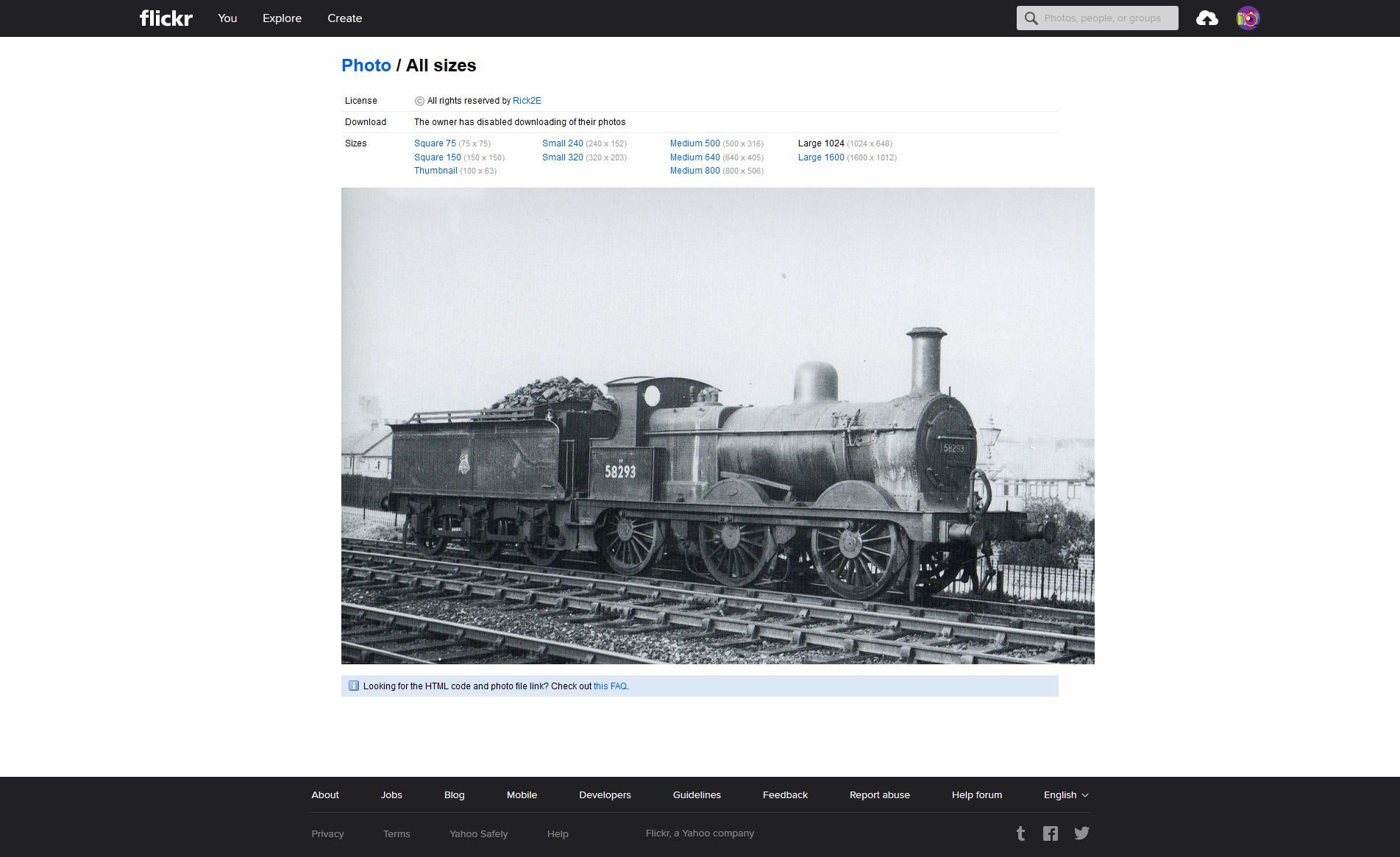Open the Privacy link
The width and height of the screenshot is (1400, 857).
pyautogui.click(x=327, y=834)
